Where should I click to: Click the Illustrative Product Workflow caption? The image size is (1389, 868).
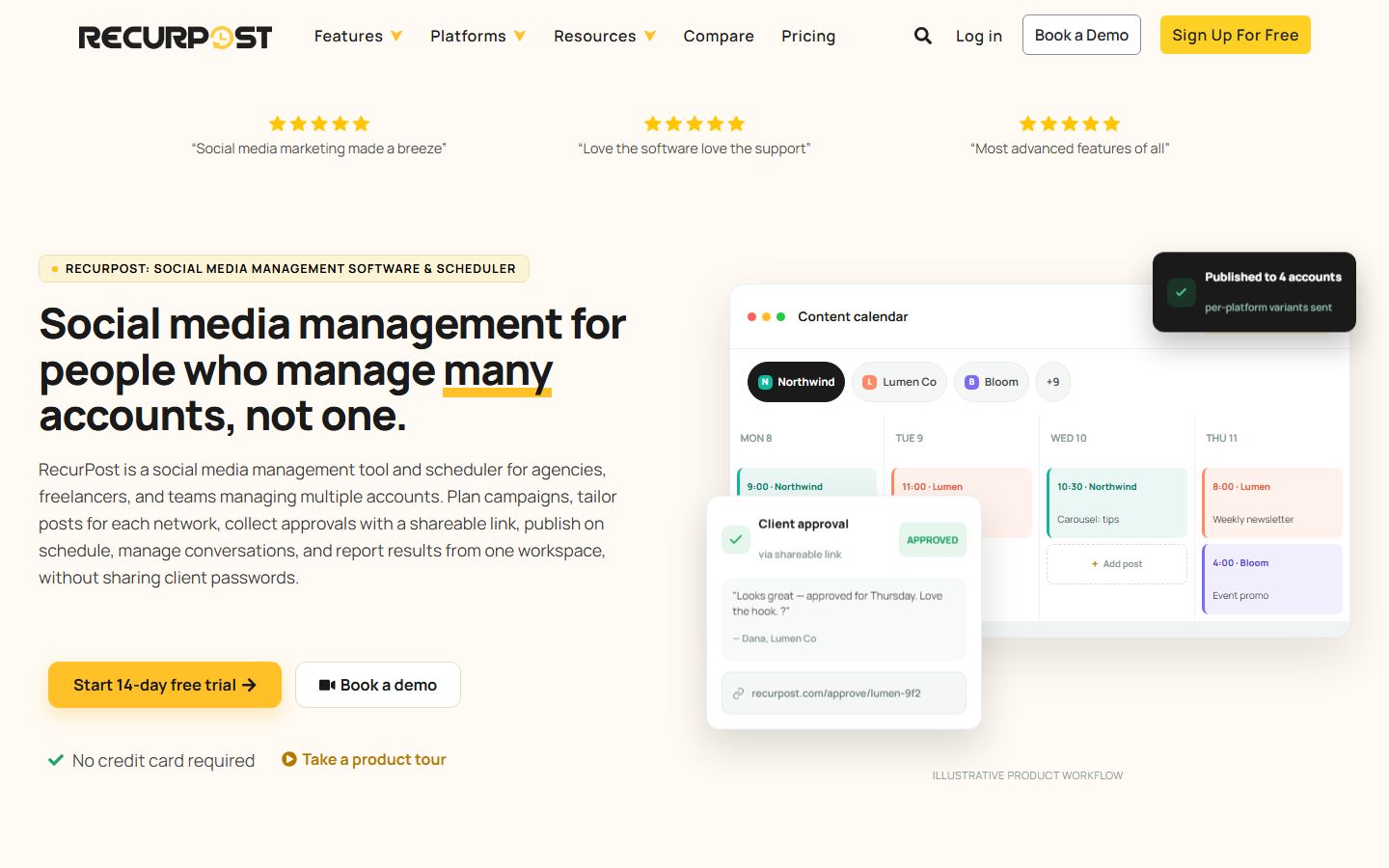(x=1027, y=775)
